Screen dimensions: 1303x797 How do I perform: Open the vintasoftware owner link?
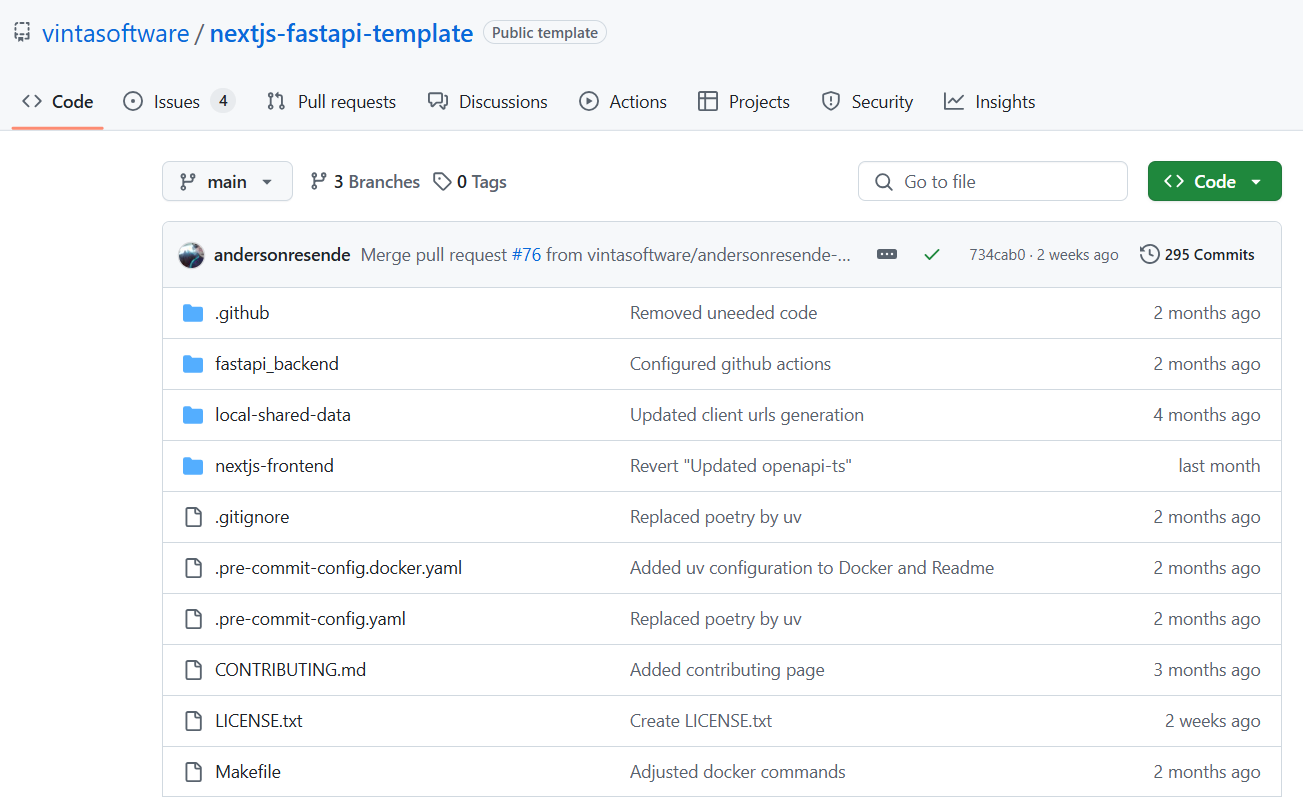click(x=115, y=33)
